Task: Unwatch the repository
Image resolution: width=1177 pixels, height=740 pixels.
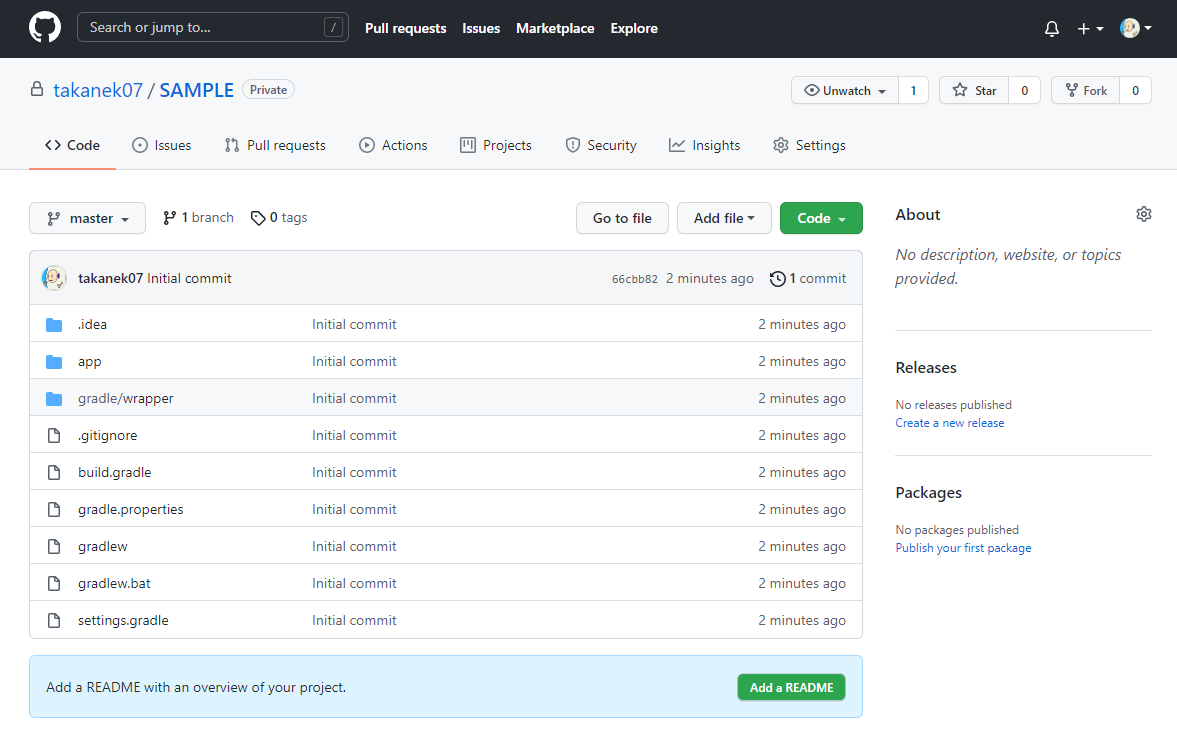Action: pos(844,89)
